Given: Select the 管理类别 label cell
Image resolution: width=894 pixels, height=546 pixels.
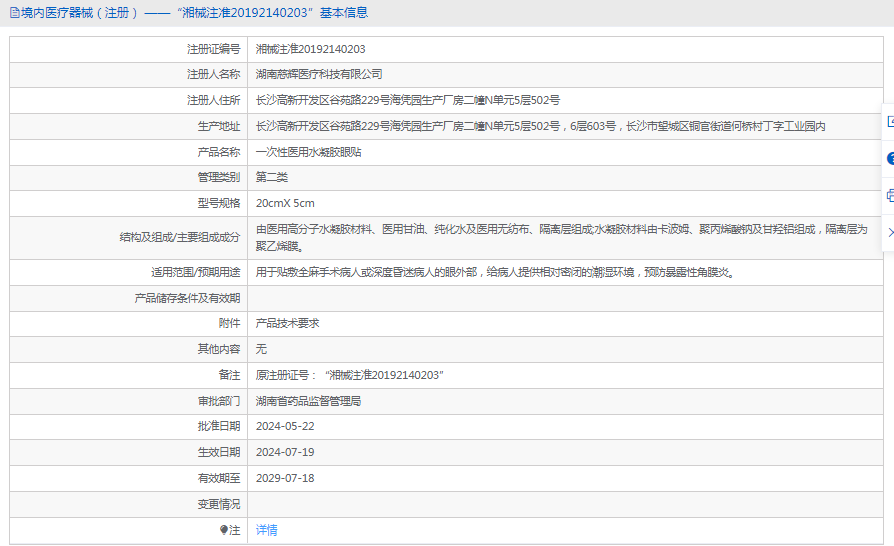Looking at the screenshot, I should tap(128, 177).
